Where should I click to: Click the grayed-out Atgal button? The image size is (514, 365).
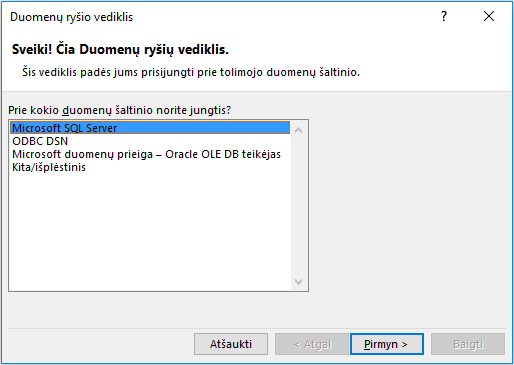(x=312, y=344)
